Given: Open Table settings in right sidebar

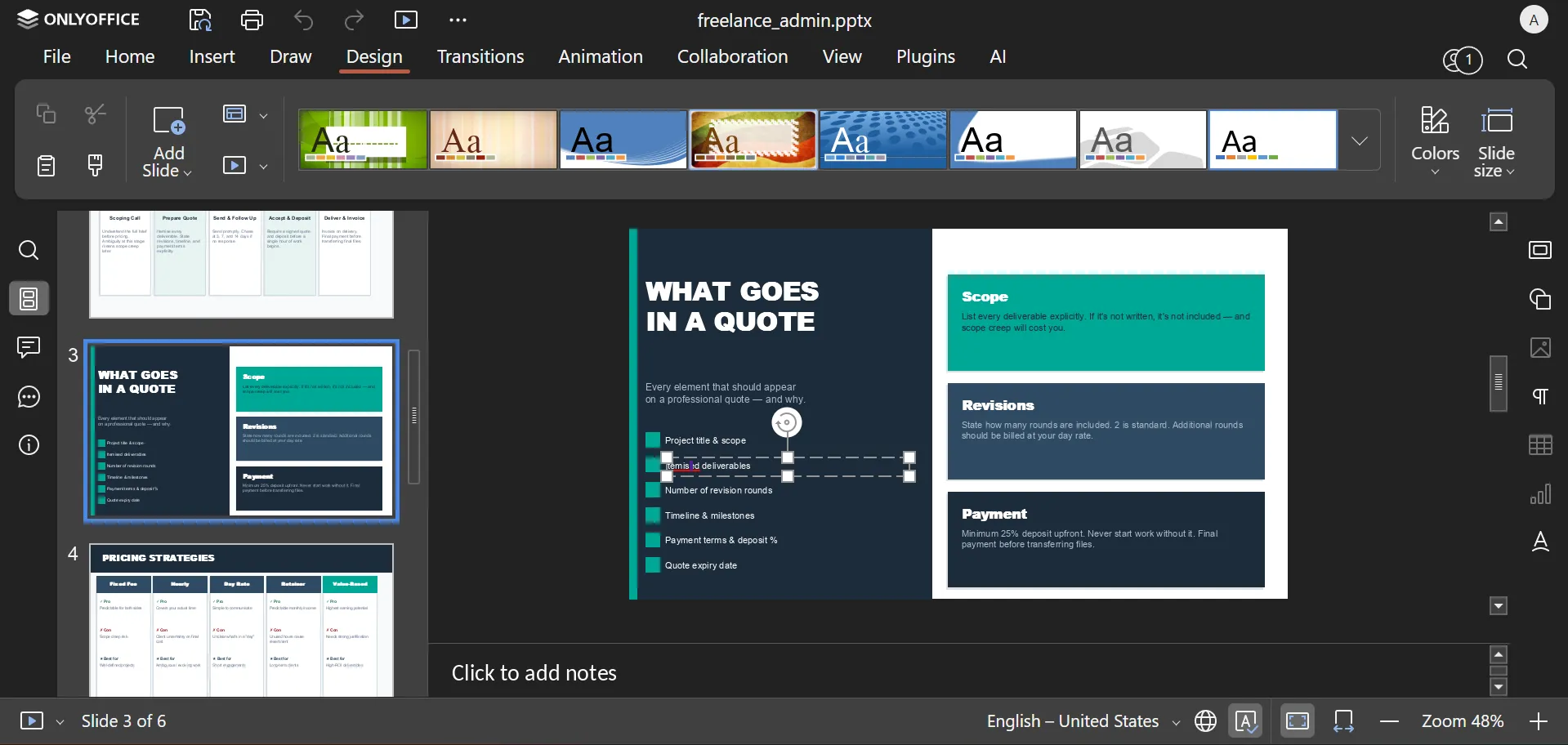Looking at the screenshot, I should (1540, 445).
